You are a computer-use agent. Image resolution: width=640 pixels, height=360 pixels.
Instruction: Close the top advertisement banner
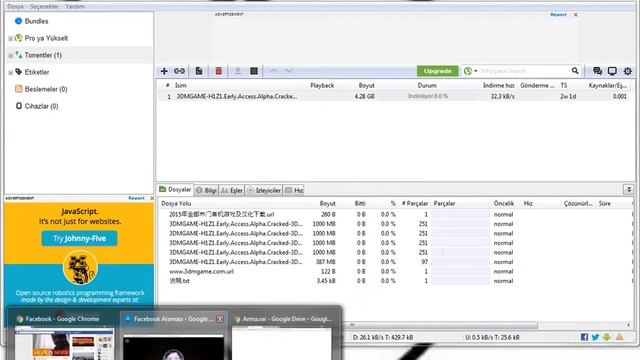(576, 15)
